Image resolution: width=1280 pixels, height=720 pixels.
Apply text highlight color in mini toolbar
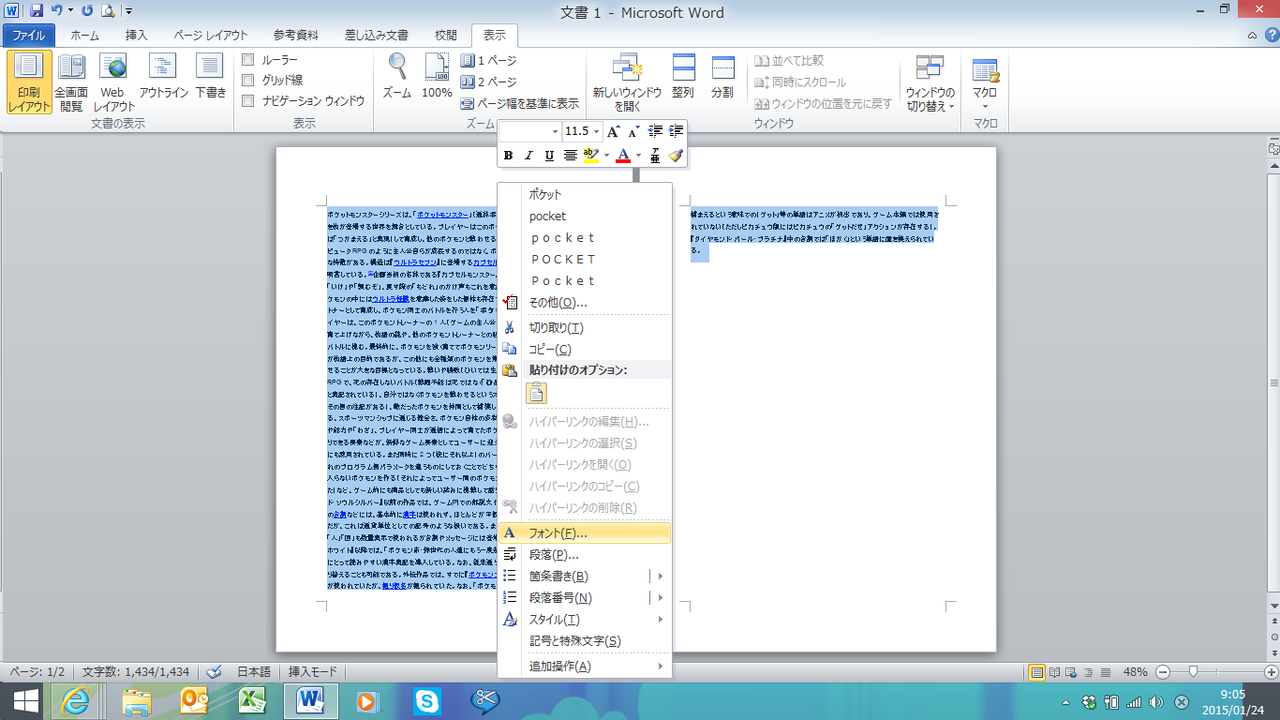click(x=591, y=155)
